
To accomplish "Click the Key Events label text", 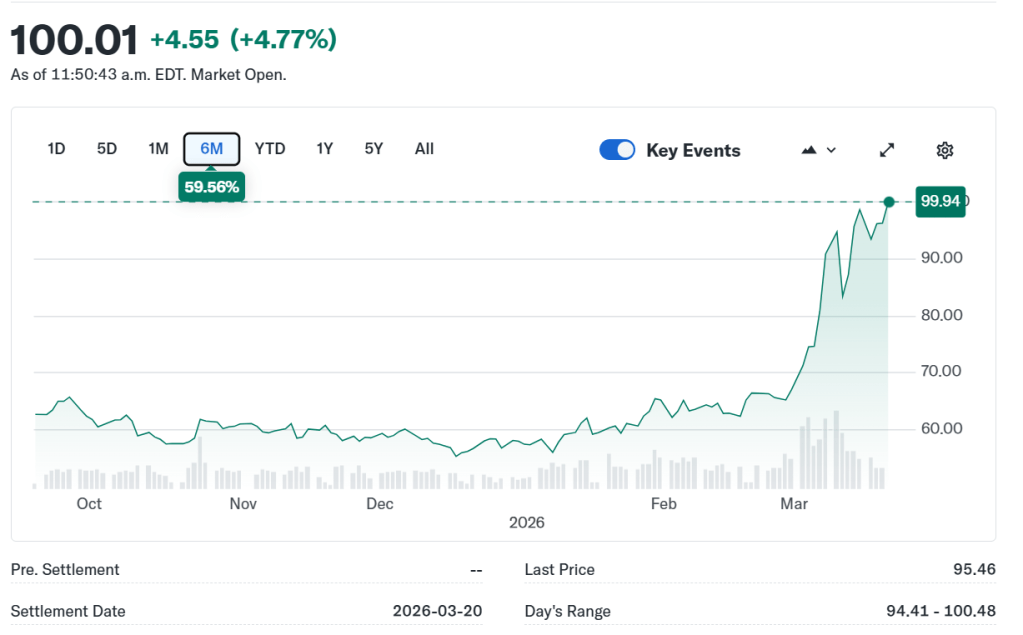I will 693,151.
